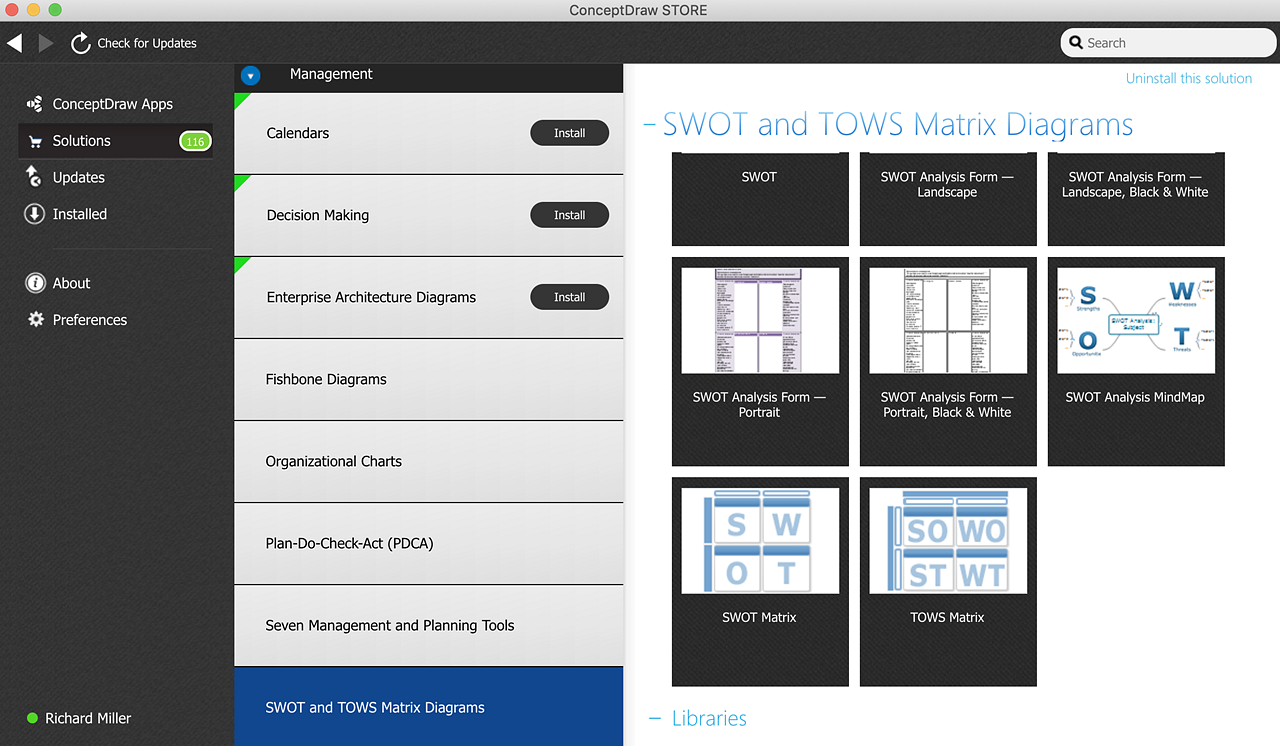Open the Updates section
This screenshot has width=1280, height=746.
(x=79, y=177)
